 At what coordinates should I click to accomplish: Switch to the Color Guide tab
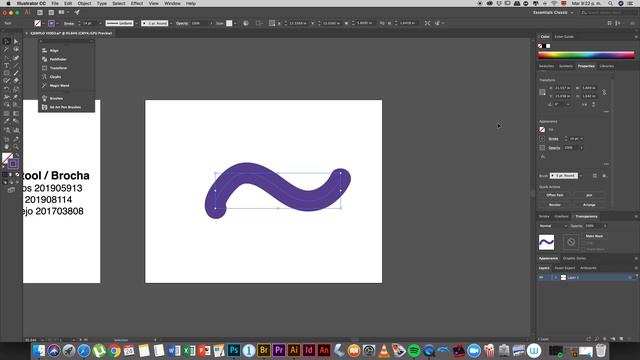point(564,37)
